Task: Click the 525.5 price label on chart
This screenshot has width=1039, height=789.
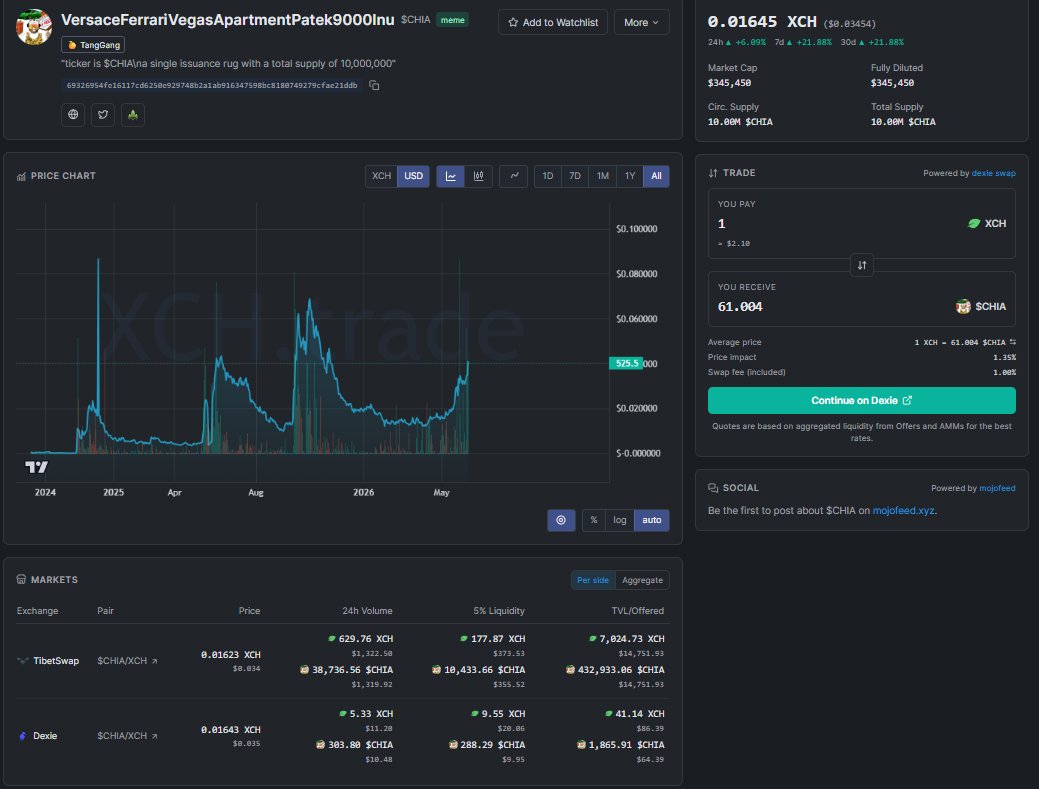Action: pyautogui.click(x=626, y=363)
